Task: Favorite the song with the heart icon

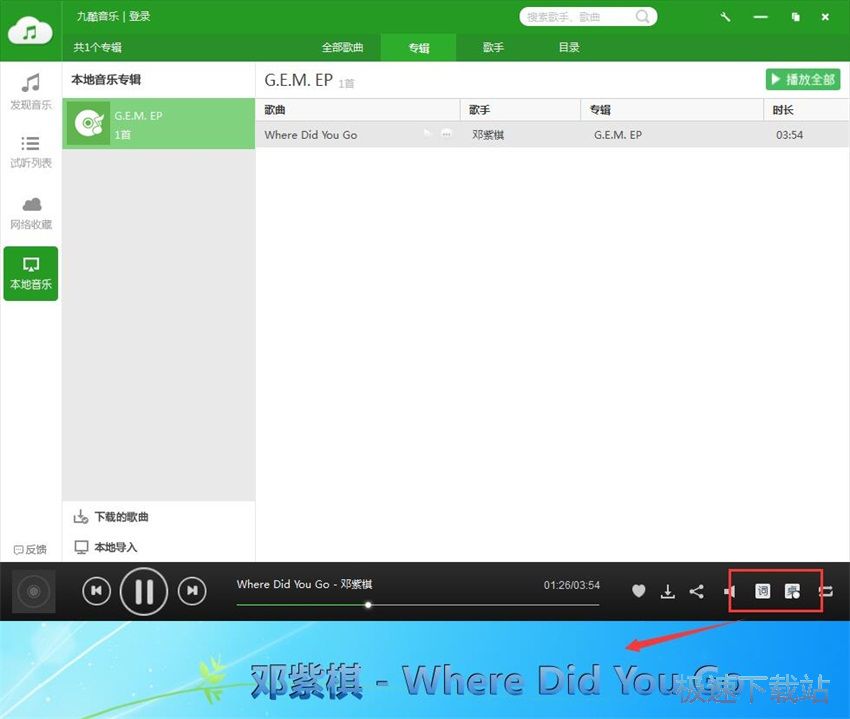Action: pos(639,591)
